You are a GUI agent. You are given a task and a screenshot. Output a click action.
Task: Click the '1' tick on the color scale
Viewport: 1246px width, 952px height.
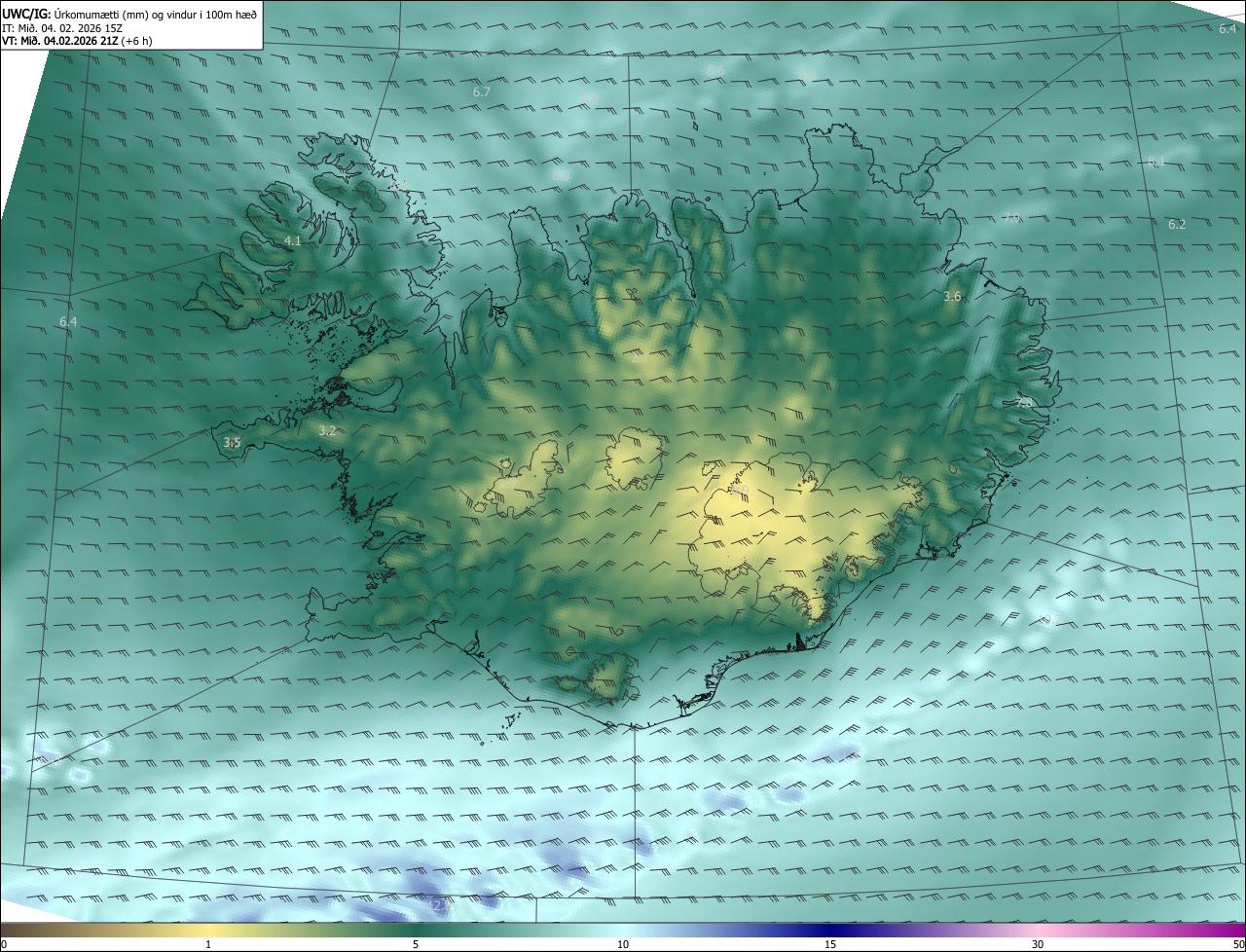click(x=208, y=944)
